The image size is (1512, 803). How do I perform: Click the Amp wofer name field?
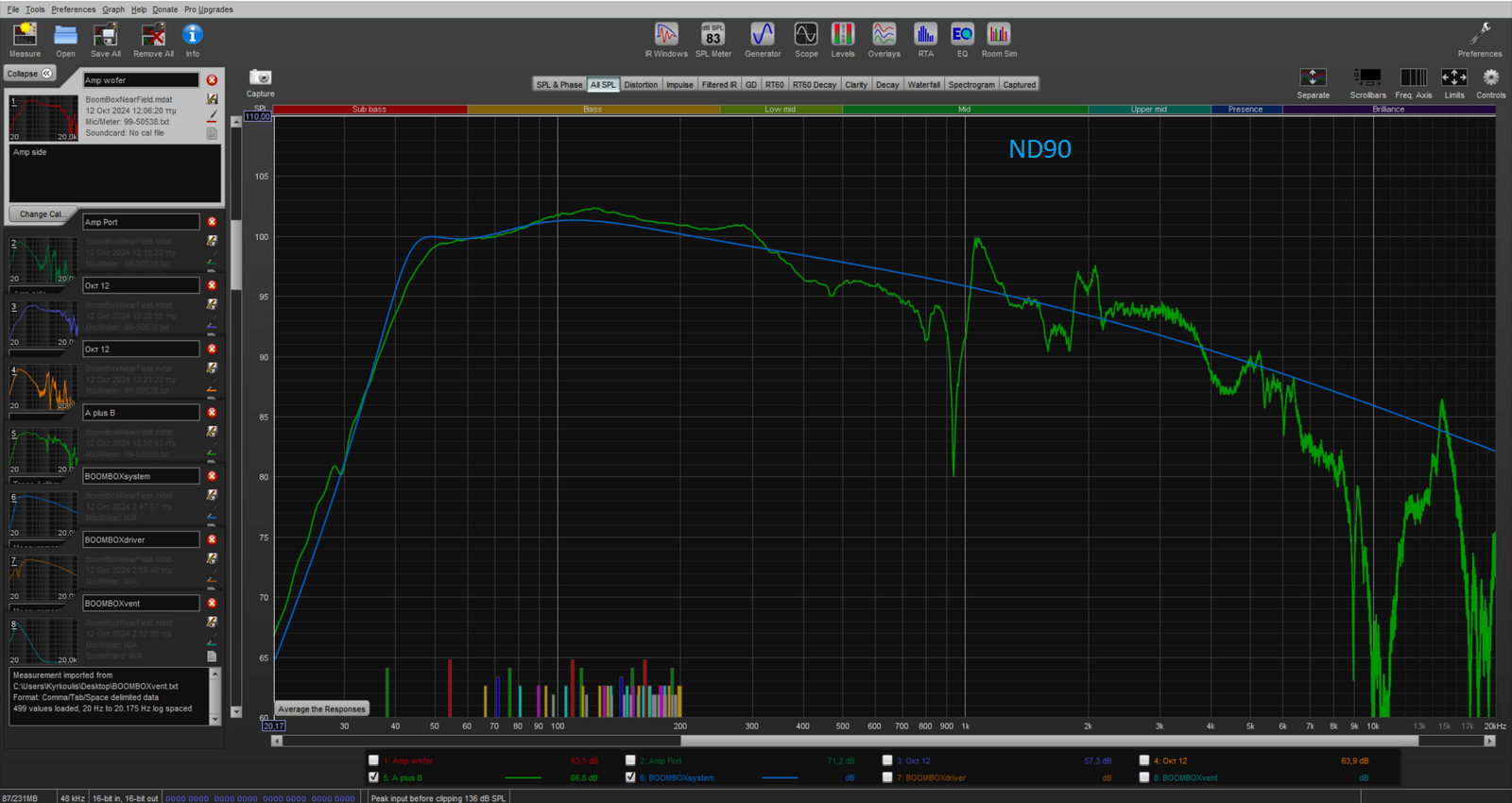click(x=141, y=80)
